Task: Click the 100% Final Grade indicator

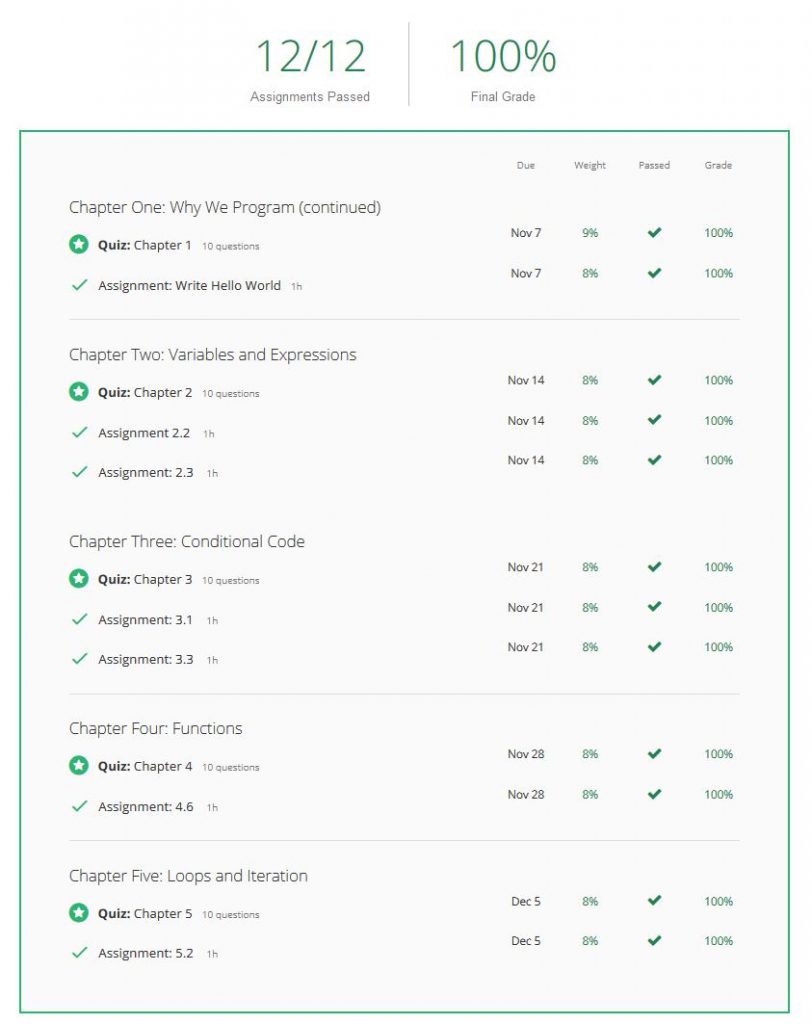Action: coord(502,57)
